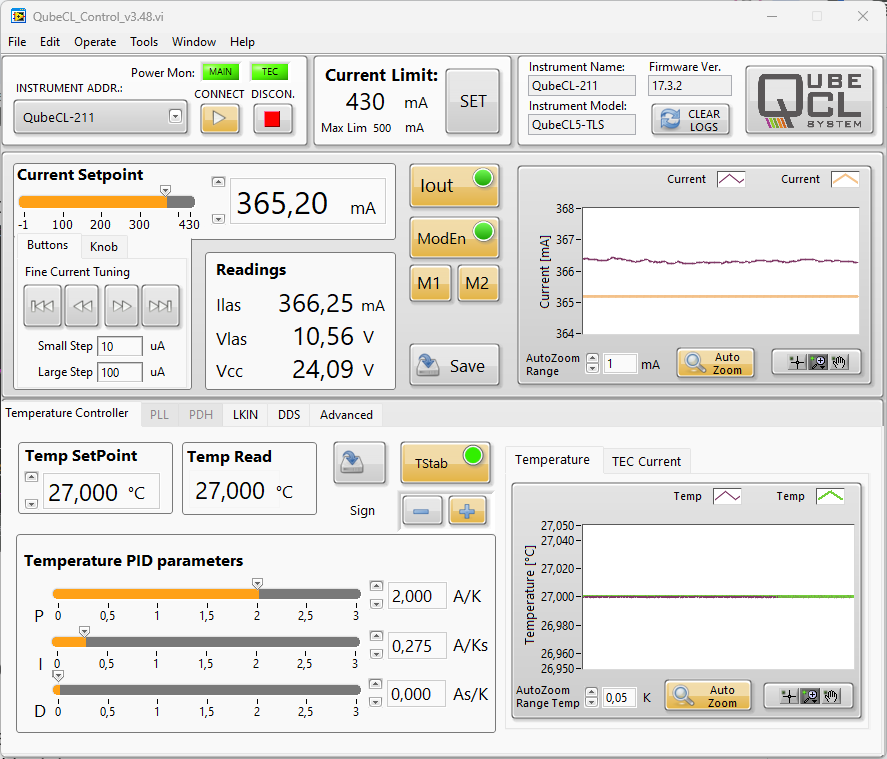Click purple Current plot legend swatch
887x759 pixels.
pyautogui.click(x=731, y=179)
